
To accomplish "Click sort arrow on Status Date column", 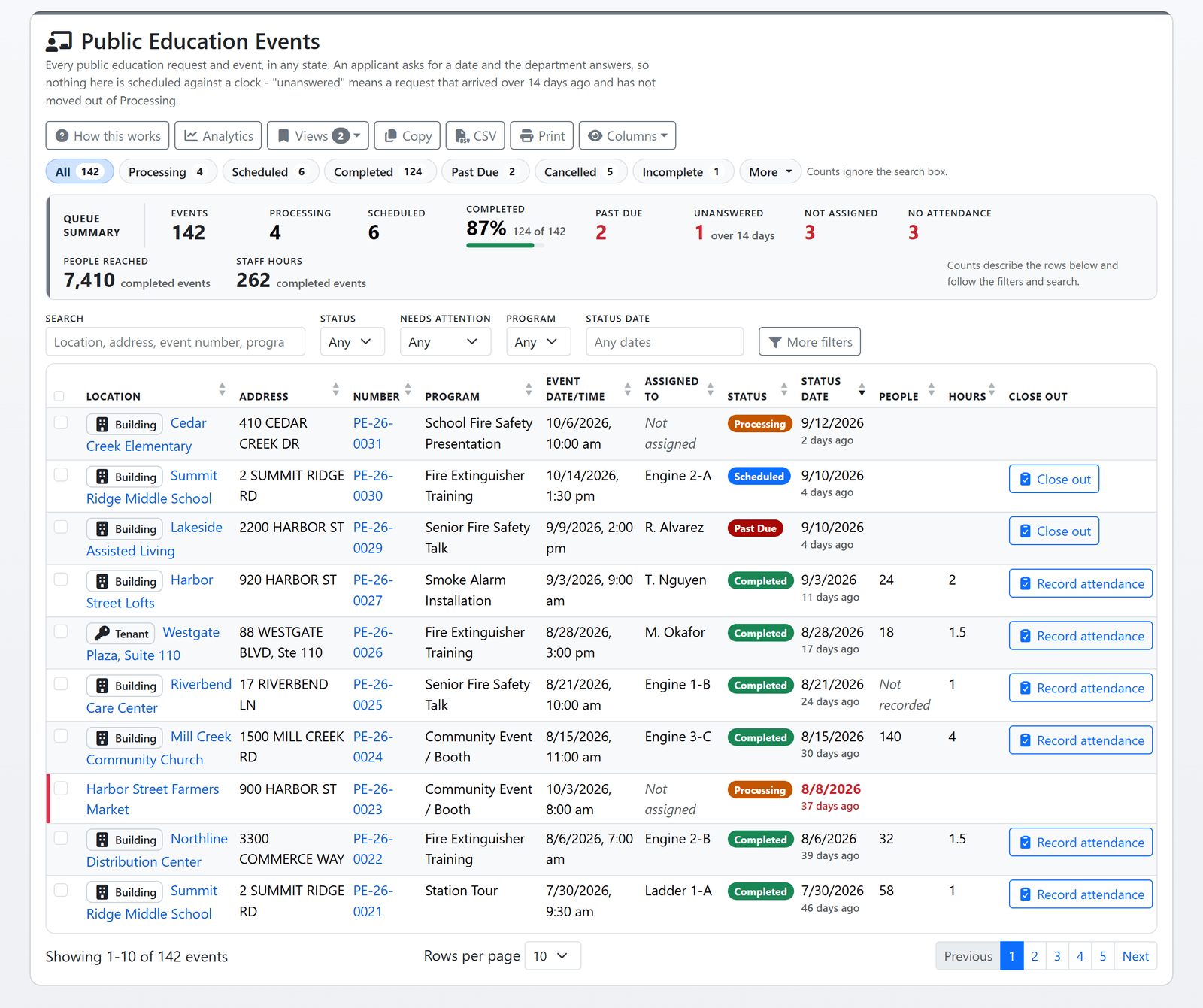I will pyautogui.click(x=862, y=389).
